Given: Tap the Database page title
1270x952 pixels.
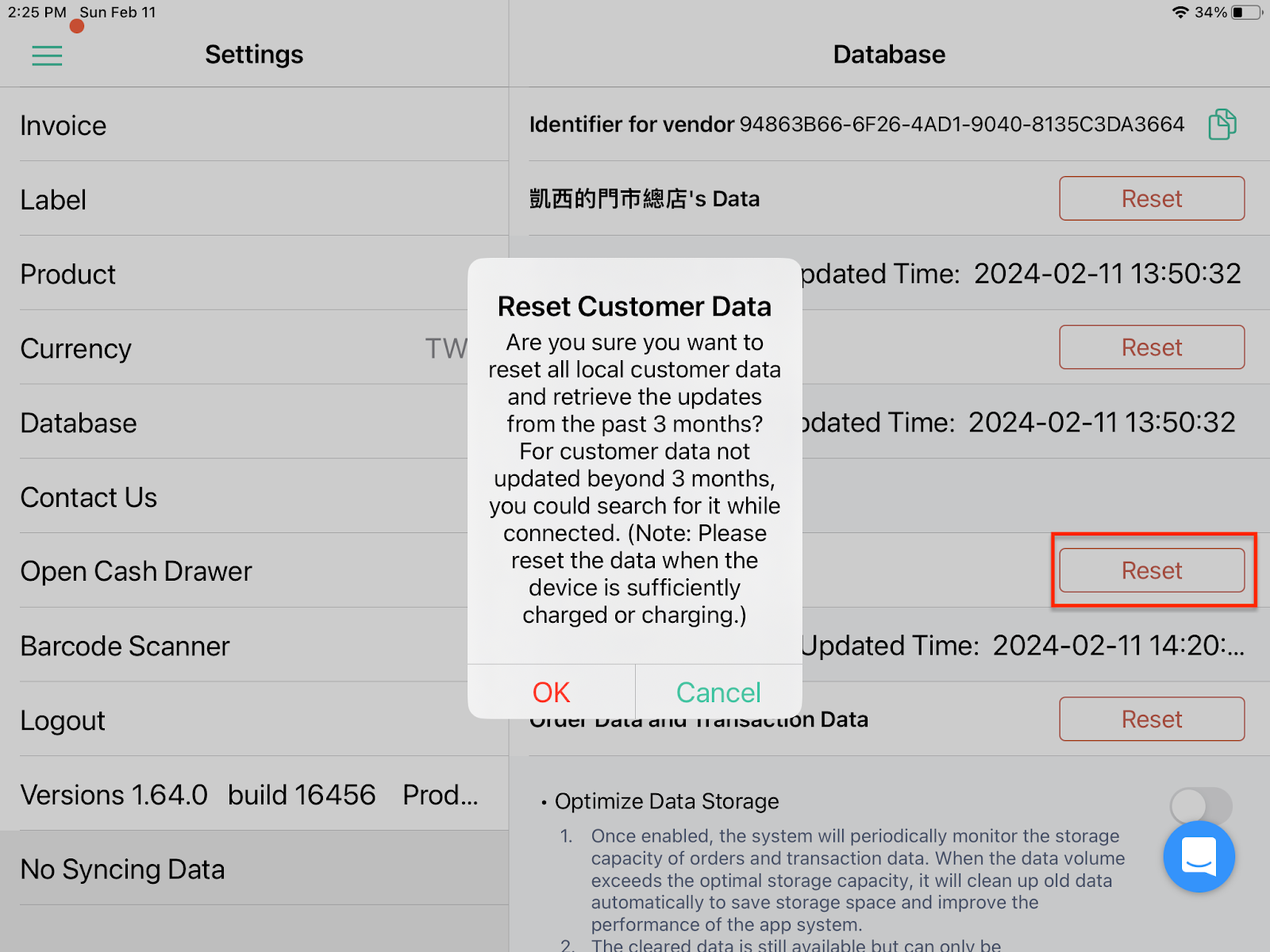Looking at the screenshot, I should click(889, 54).
